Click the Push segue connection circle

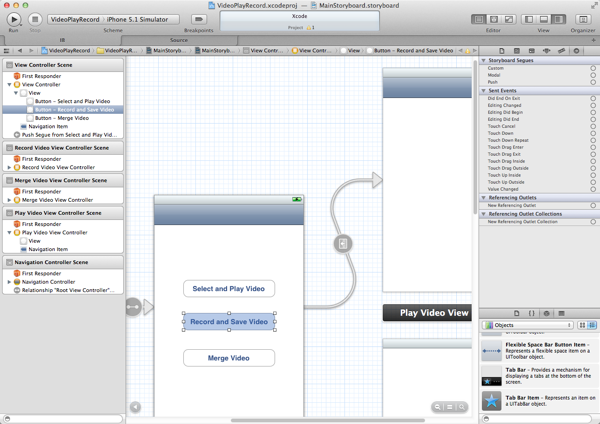coord(593,82)
